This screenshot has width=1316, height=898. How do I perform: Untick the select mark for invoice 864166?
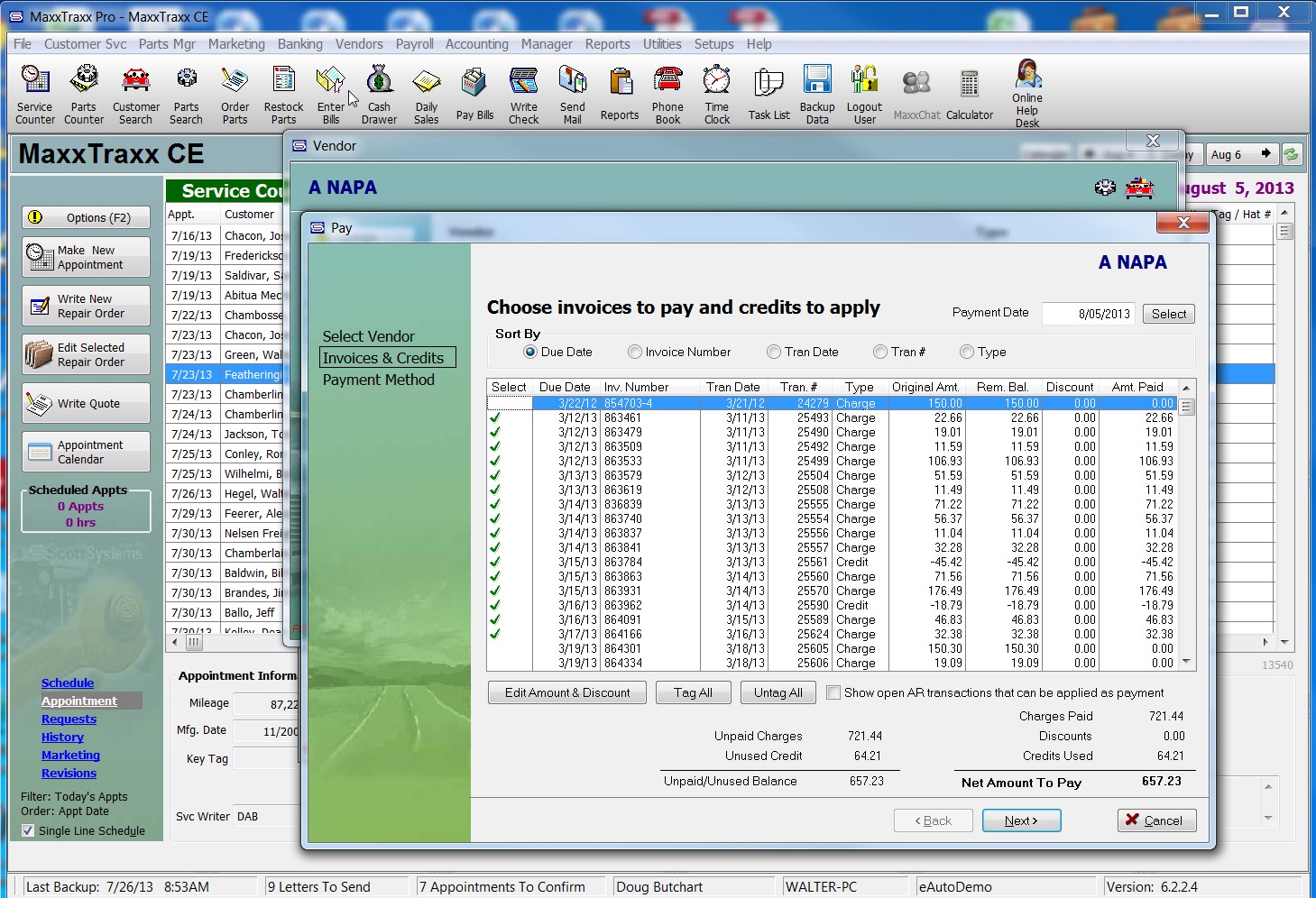tap(494, 634)
